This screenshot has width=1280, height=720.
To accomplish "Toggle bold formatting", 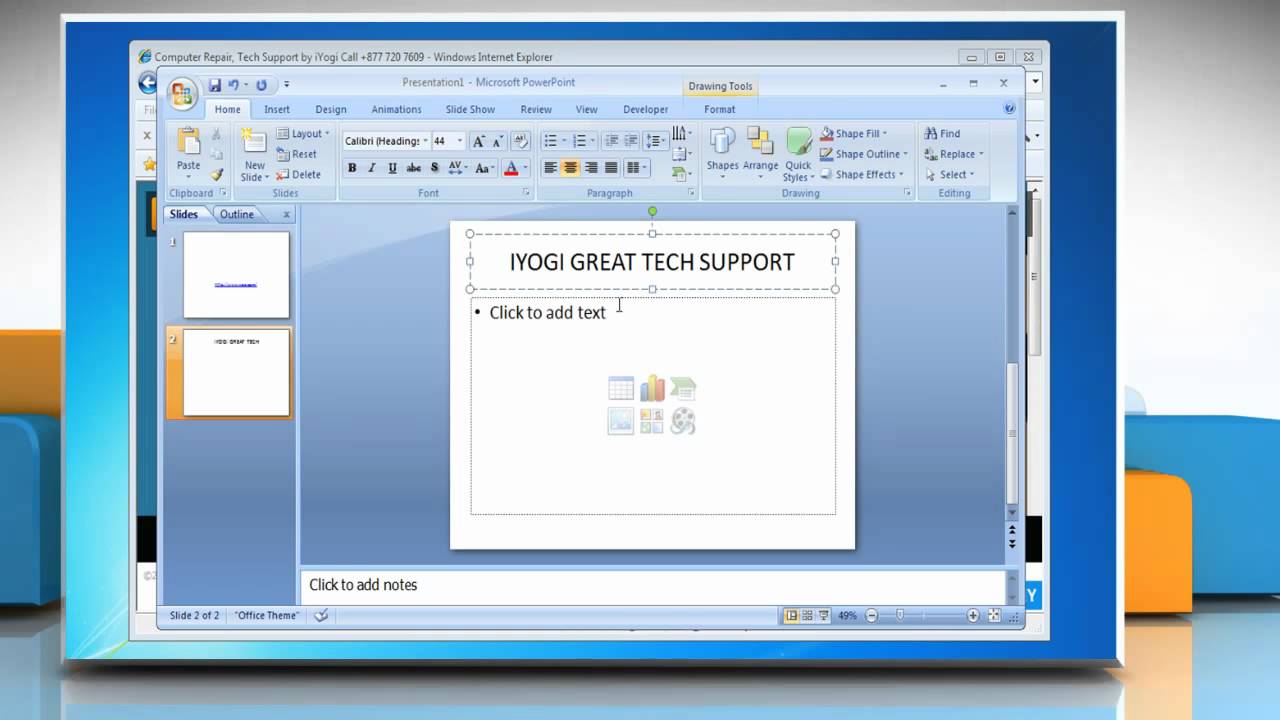I will tap(352, 168).
